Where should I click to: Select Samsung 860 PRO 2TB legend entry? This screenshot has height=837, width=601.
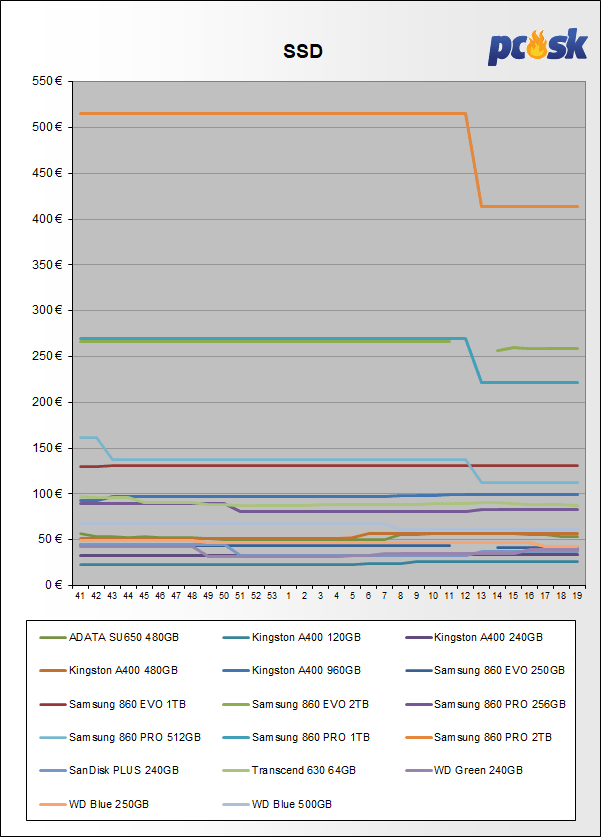(x=479, y=738)
